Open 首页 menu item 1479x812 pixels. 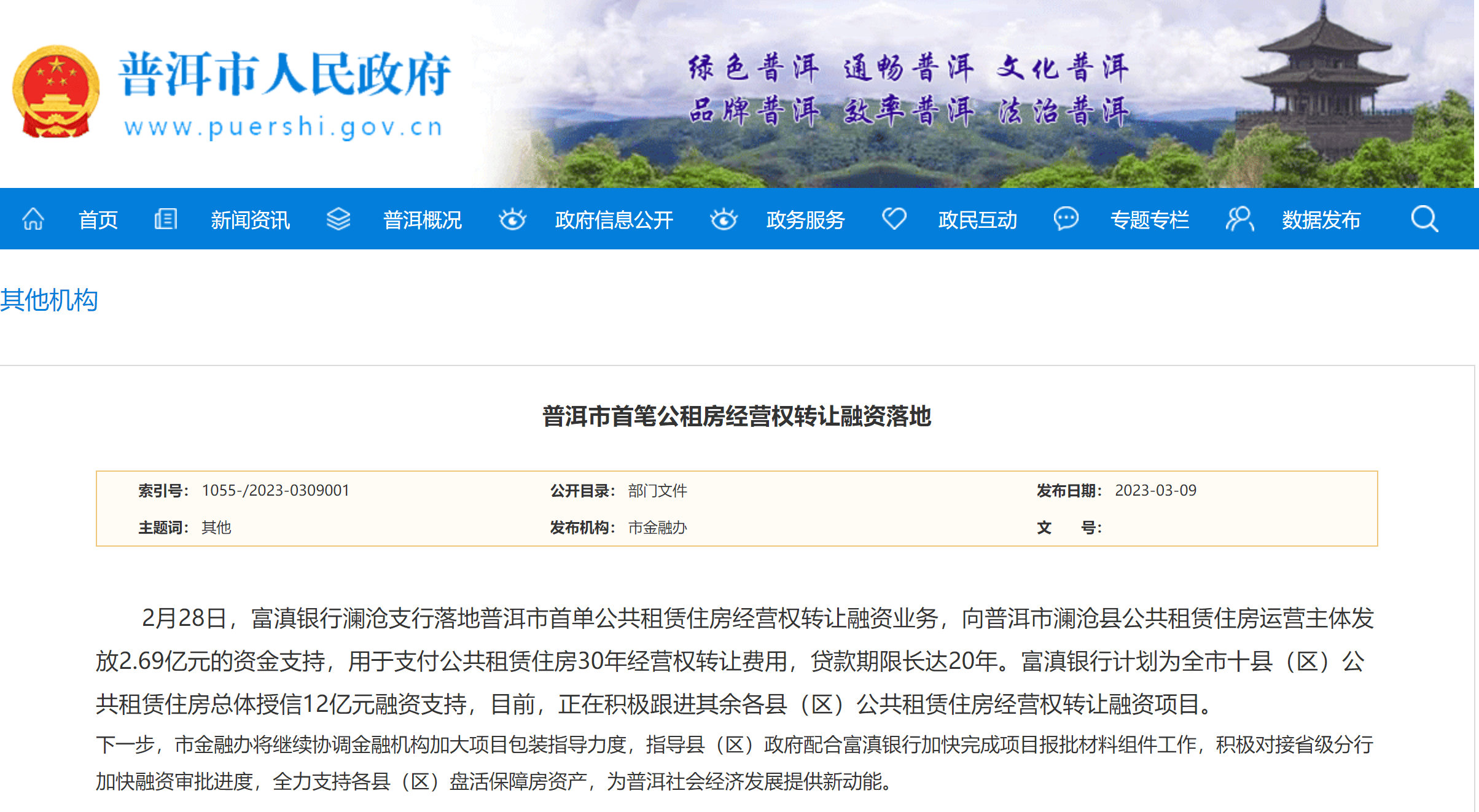pyautogui.click(x=98, y=220)
